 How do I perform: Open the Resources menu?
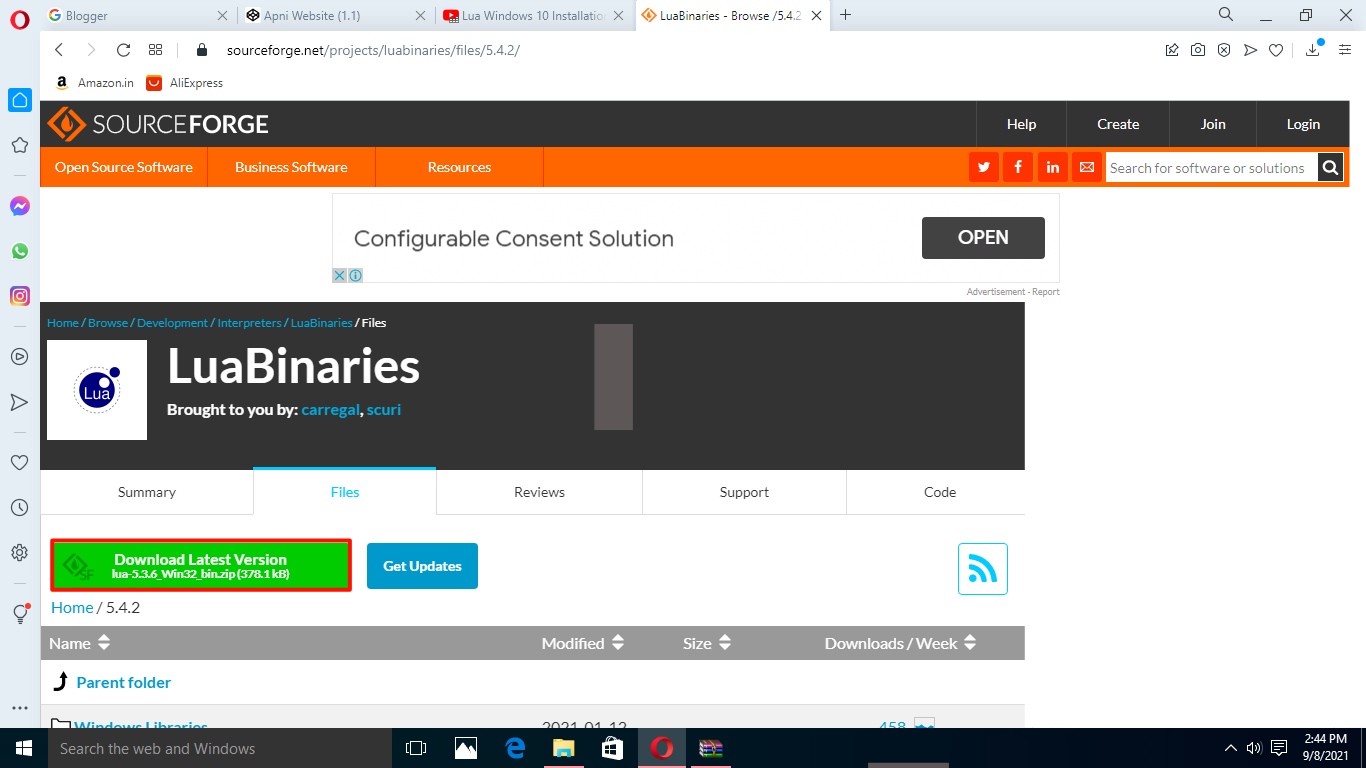pyautogui.click(x=459, y=167)
